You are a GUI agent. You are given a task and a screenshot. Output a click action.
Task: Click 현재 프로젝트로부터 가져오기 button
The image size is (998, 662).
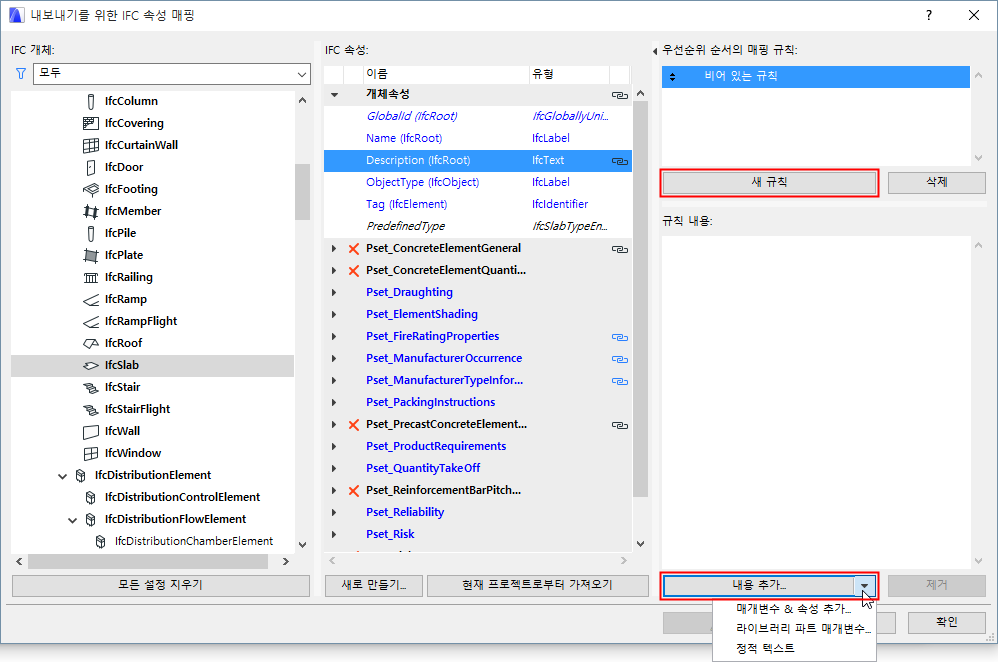[x=537, y=585]
